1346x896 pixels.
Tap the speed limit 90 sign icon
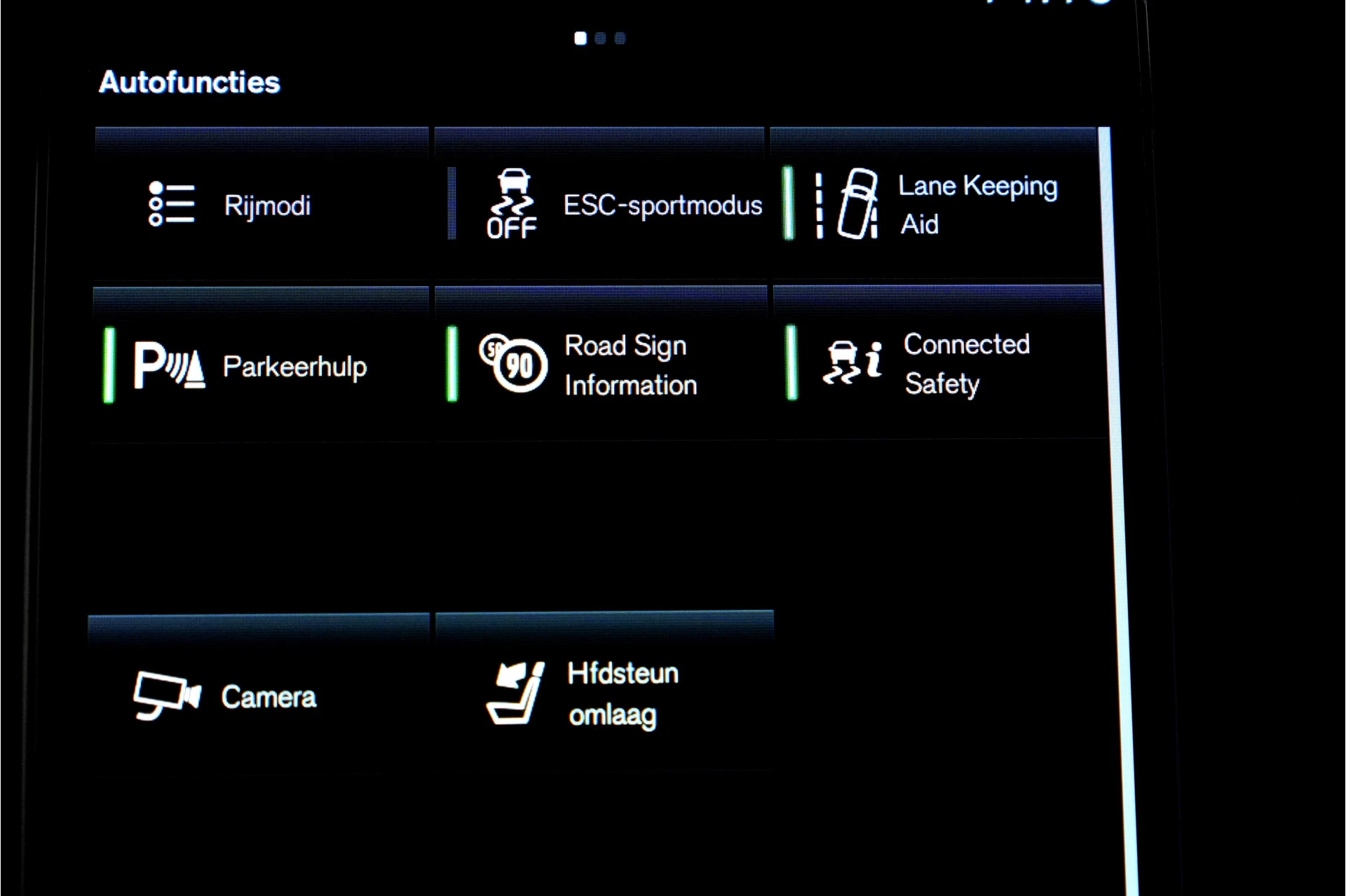(x=513, y=362)
